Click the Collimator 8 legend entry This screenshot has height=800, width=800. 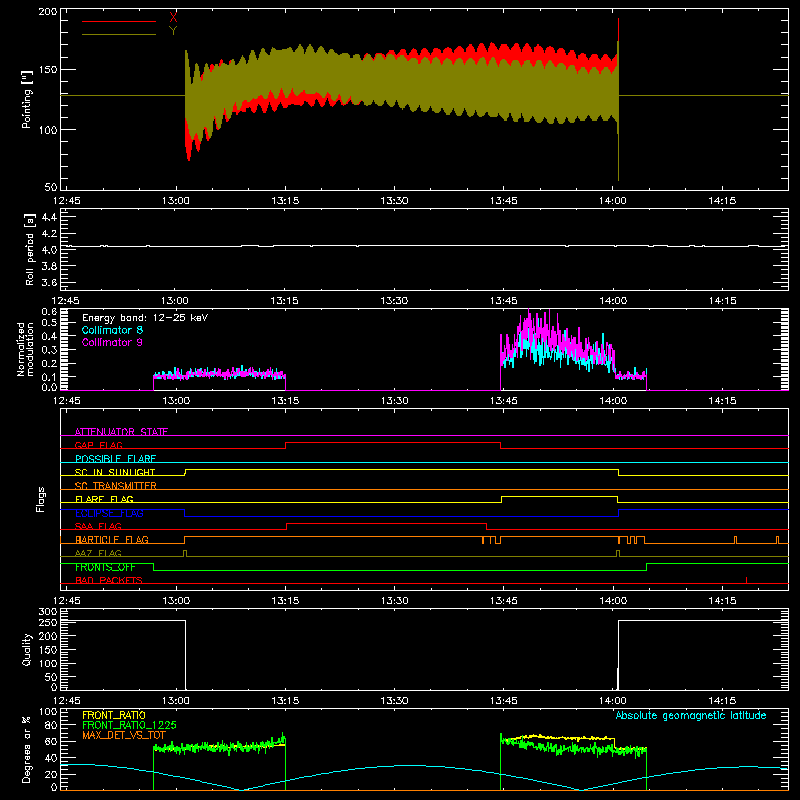click(112, 330)
